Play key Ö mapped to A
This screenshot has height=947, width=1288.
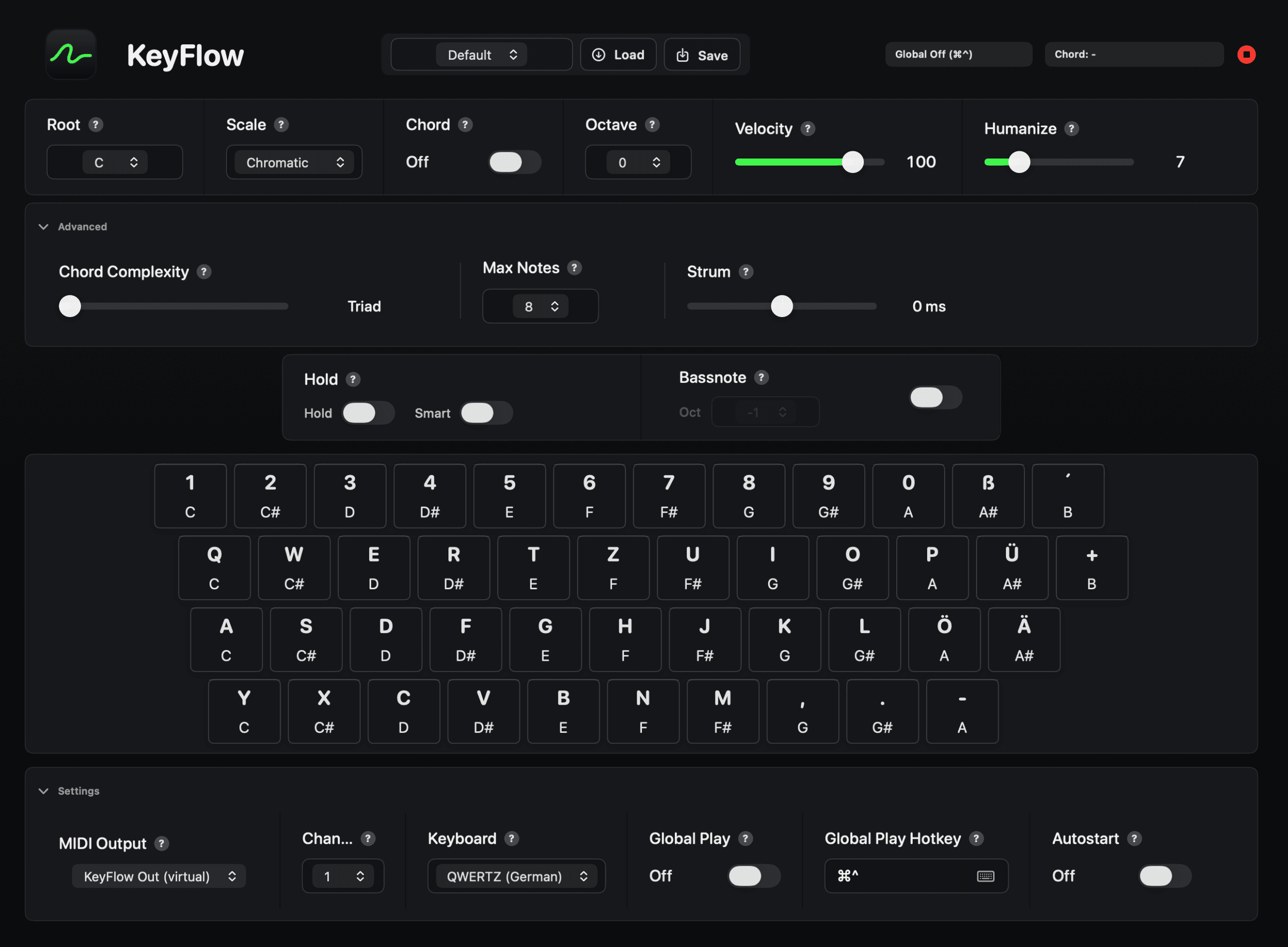944,640
